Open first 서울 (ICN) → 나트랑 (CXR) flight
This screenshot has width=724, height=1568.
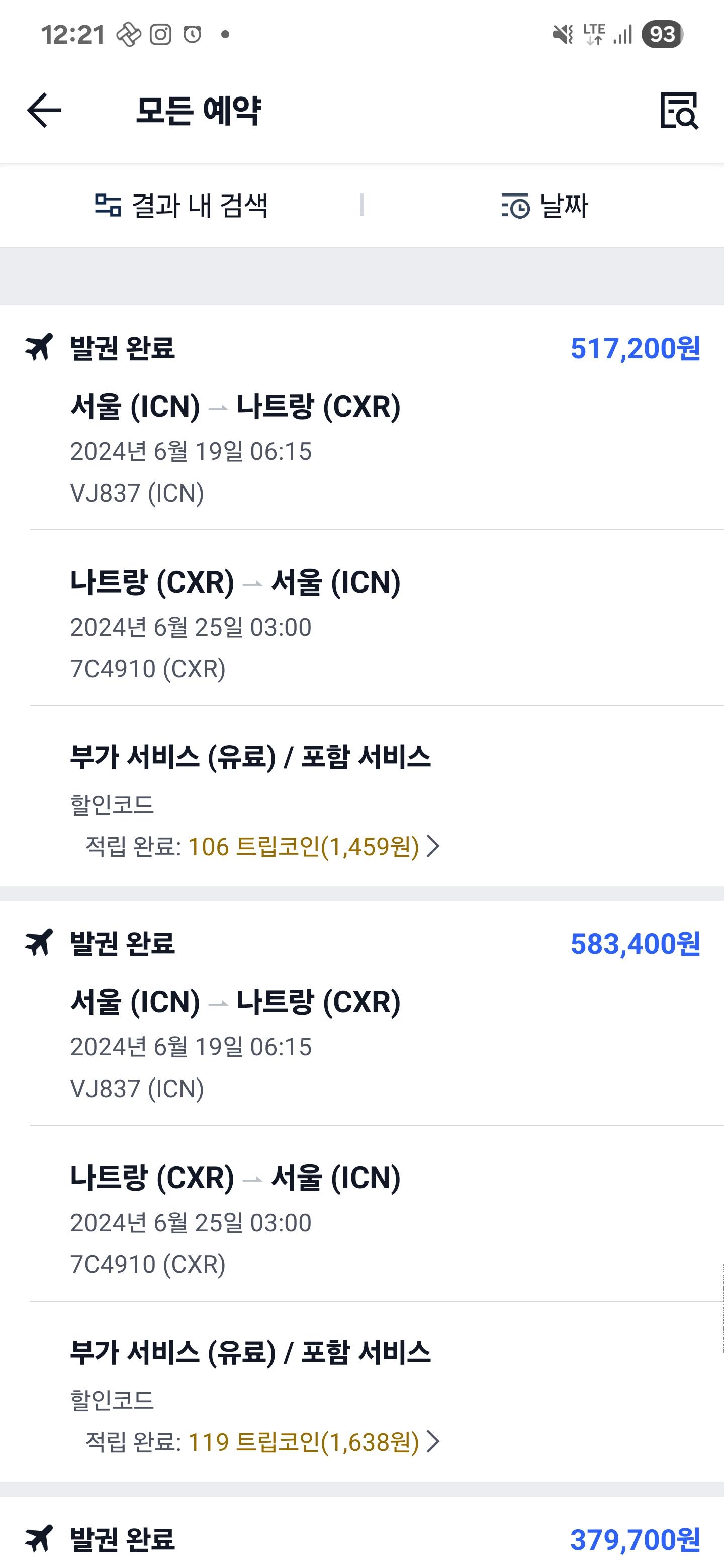(x=361, y=449)
